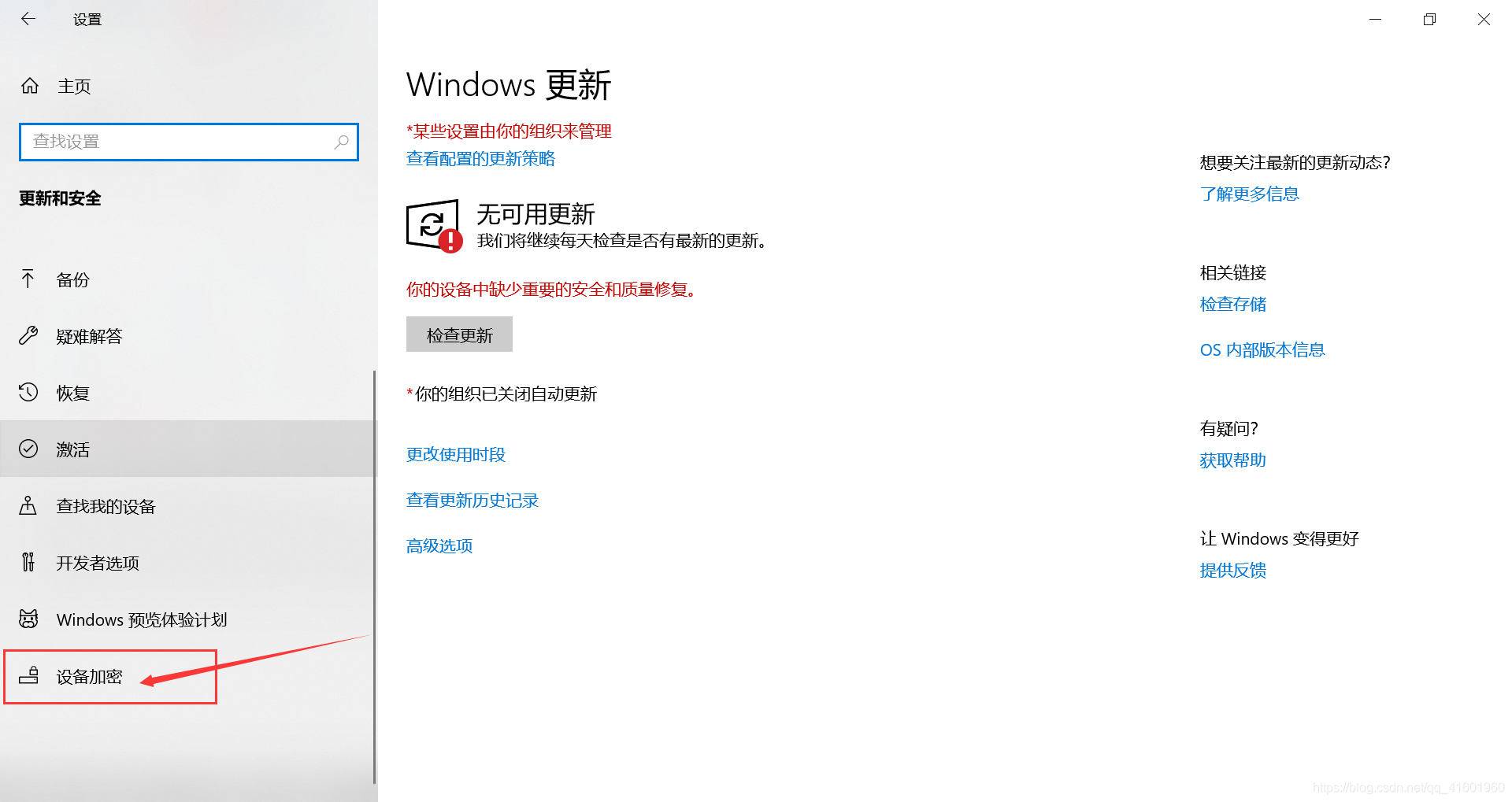The image size is (1512, 802).
Task: Click the sidebar vertical scrollbar
Action: 375,576
